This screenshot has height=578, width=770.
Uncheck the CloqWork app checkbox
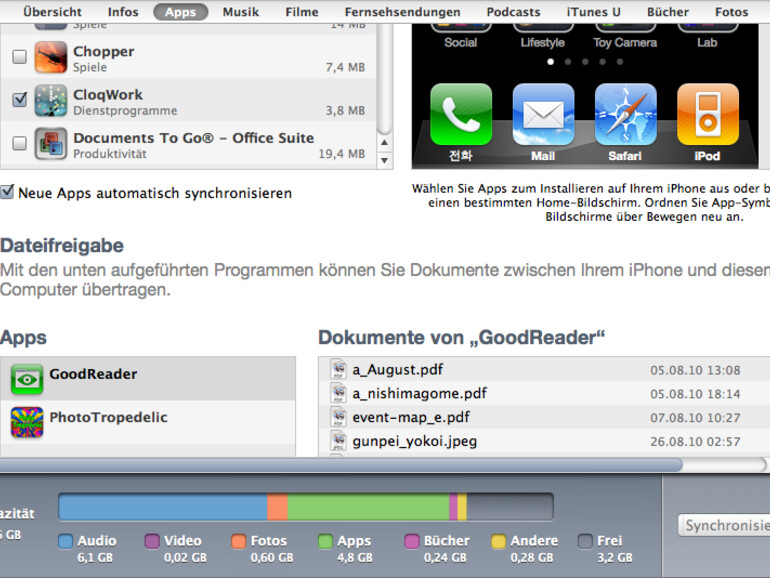(x=19, y=100)
